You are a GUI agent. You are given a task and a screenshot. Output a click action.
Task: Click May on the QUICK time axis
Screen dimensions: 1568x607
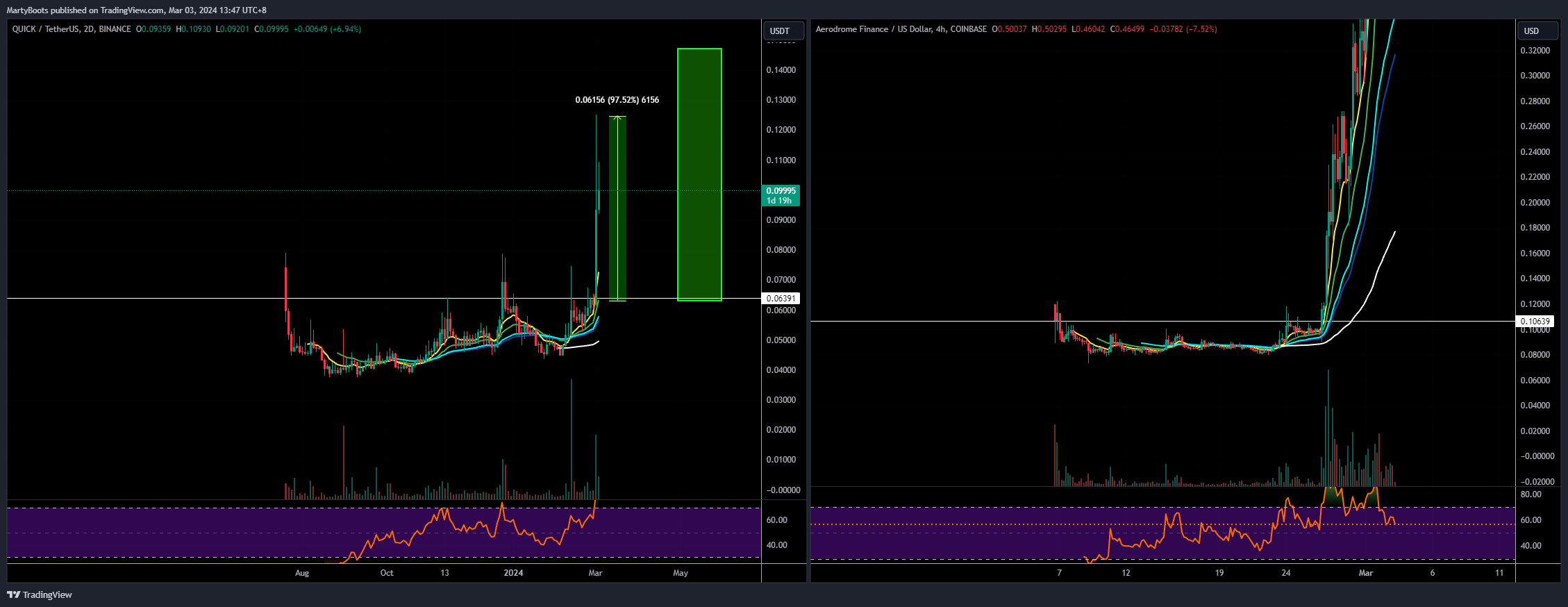point(681,573)
